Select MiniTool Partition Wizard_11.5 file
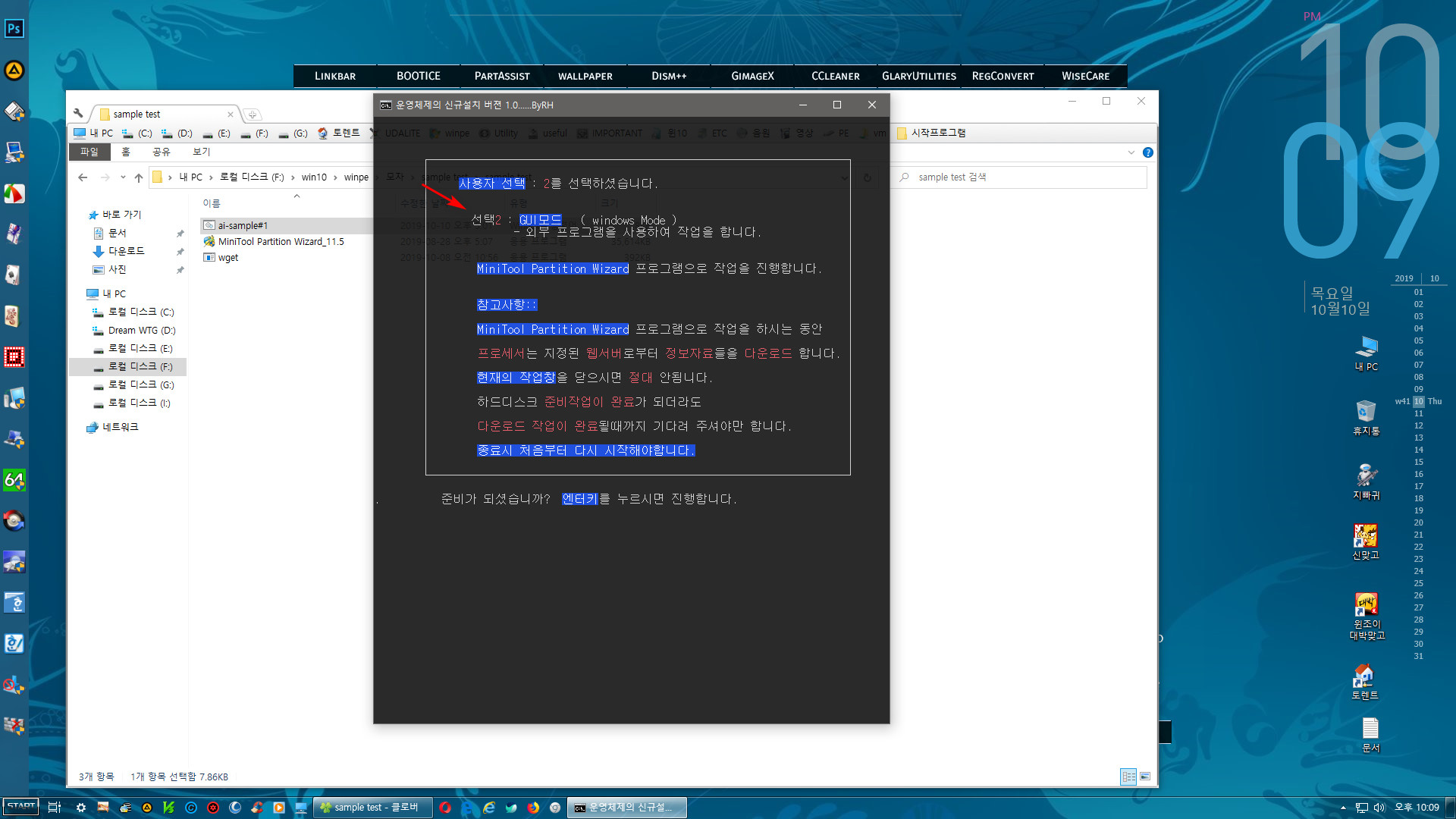 (281, 242)
